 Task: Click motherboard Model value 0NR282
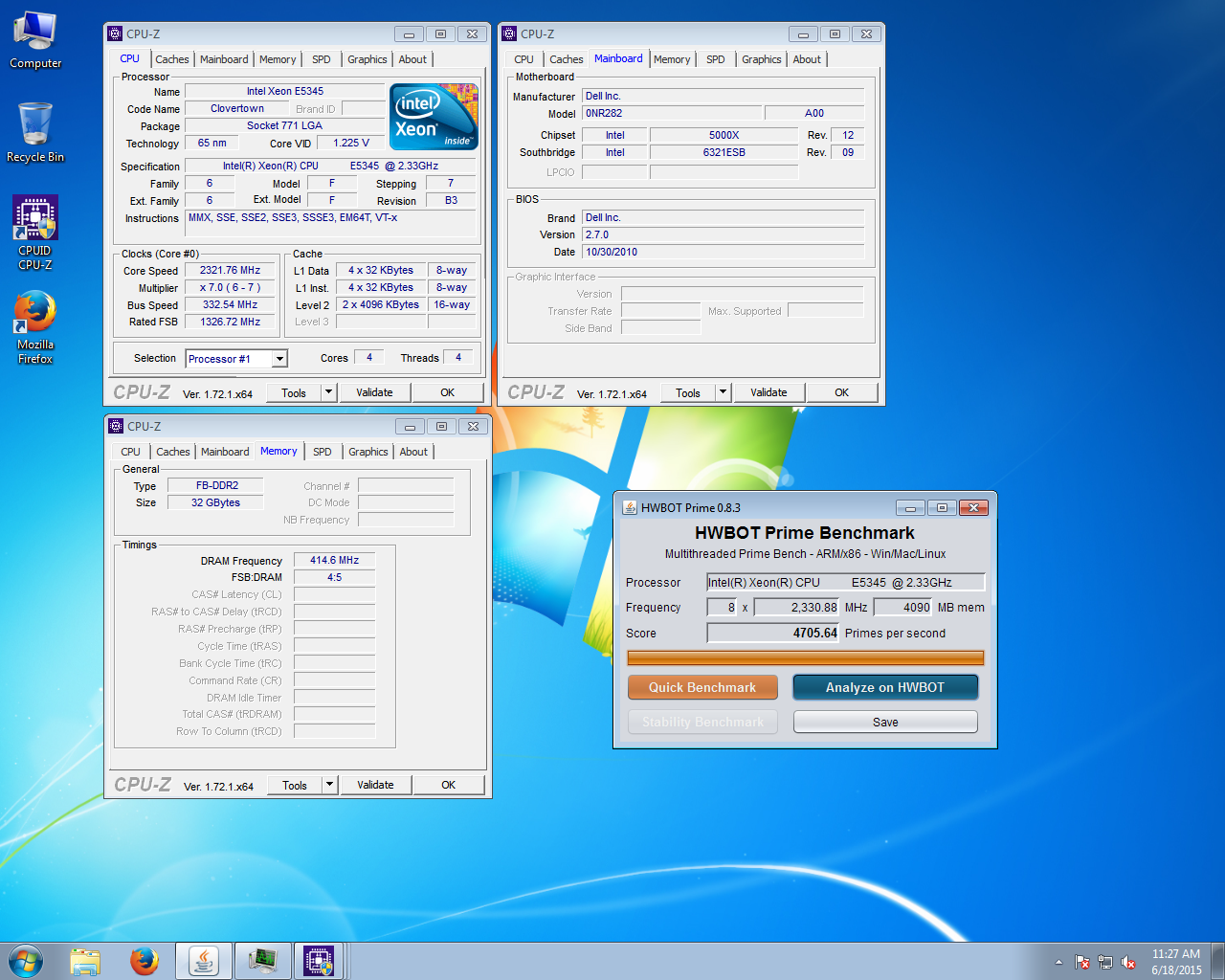click(x=671, y=113)
